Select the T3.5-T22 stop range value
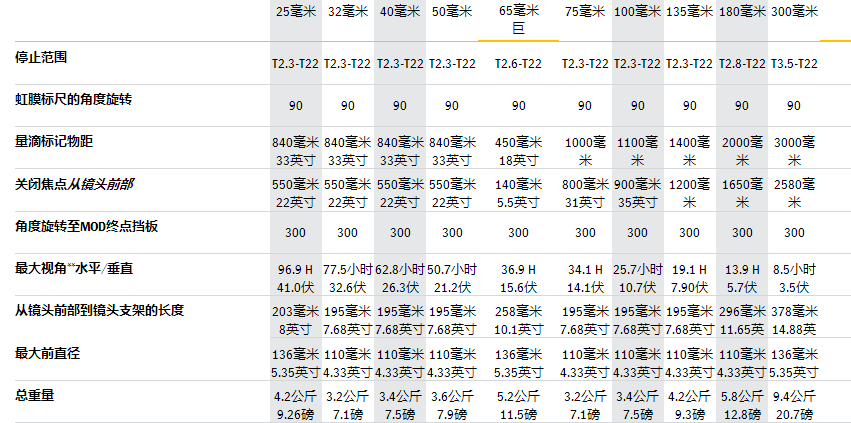The image size is (851, 423). click(794, 63)
